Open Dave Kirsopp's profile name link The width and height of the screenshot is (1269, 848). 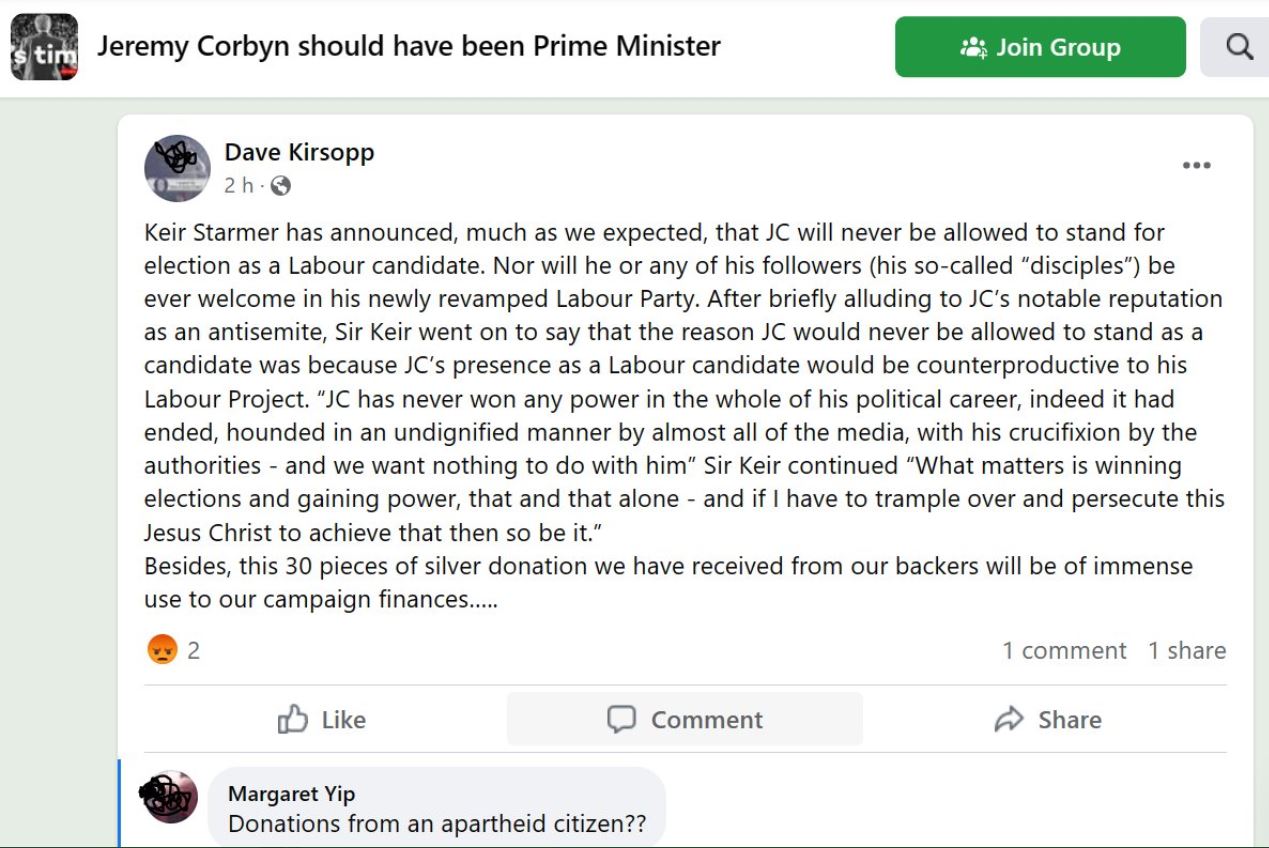tap(299, 152)
